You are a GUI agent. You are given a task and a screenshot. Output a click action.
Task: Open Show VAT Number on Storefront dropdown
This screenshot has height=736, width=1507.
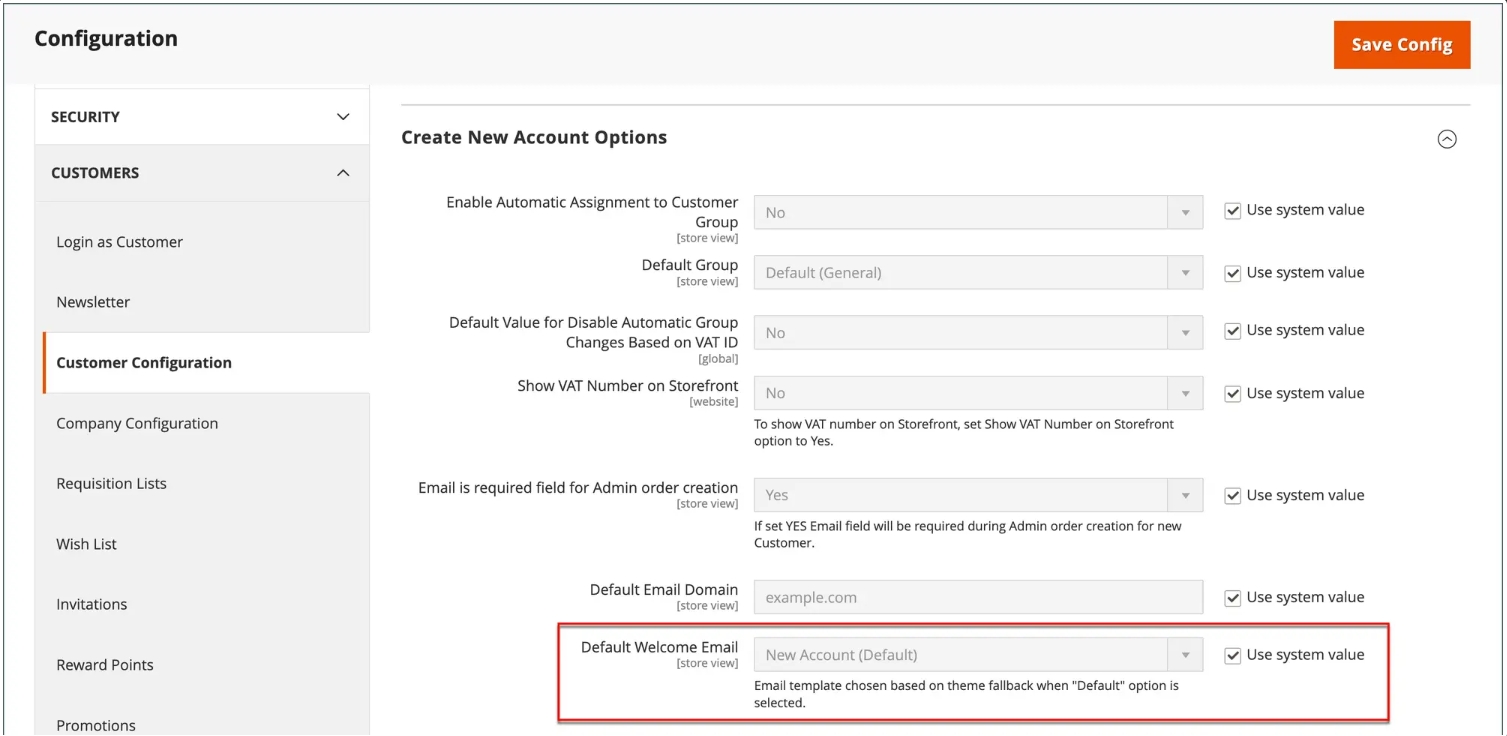[x=978, y=393]
